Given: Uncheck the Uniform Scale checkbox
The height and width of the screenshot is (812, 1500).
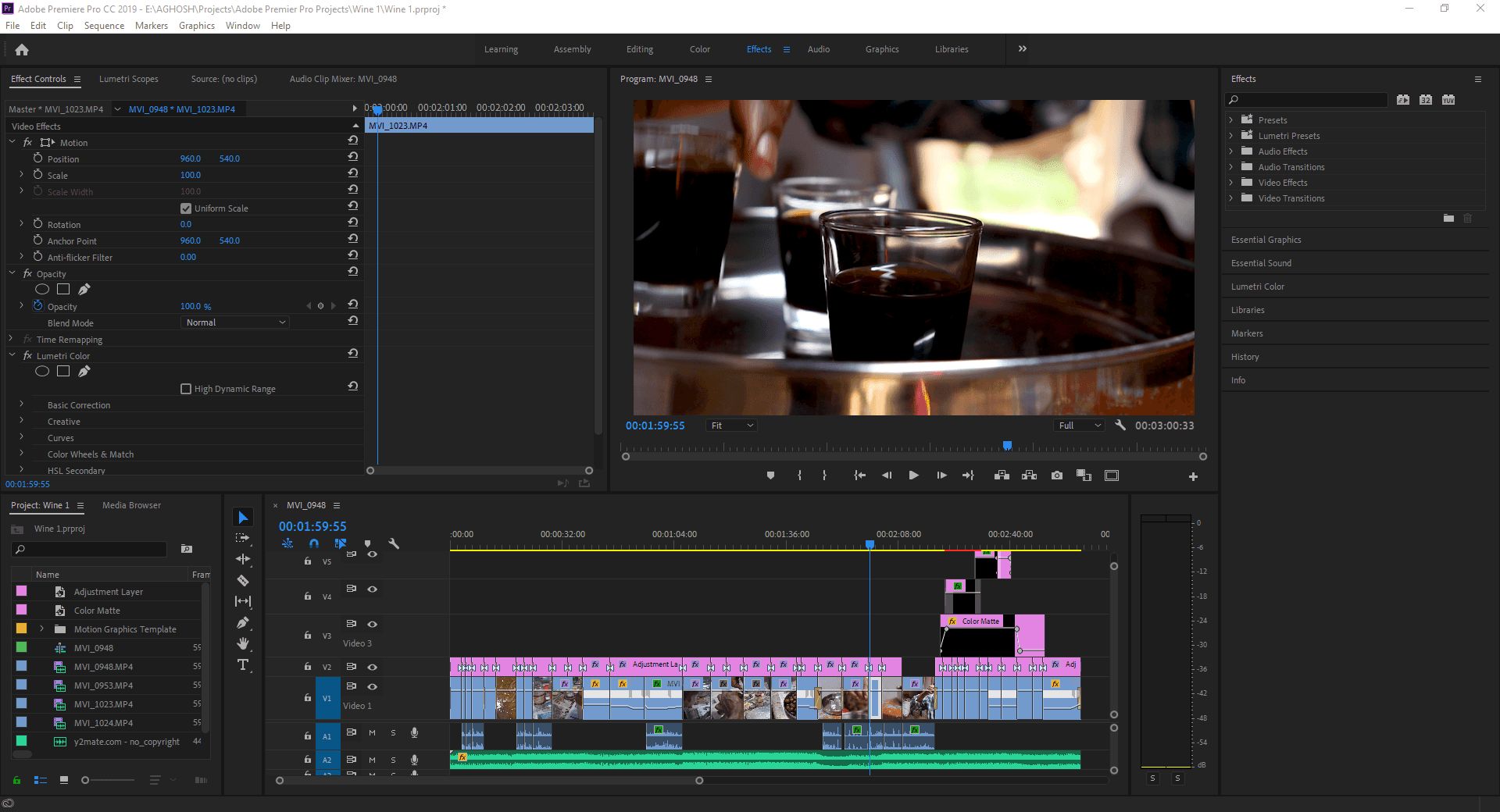Looking at the screenshot, I should 186,208.
